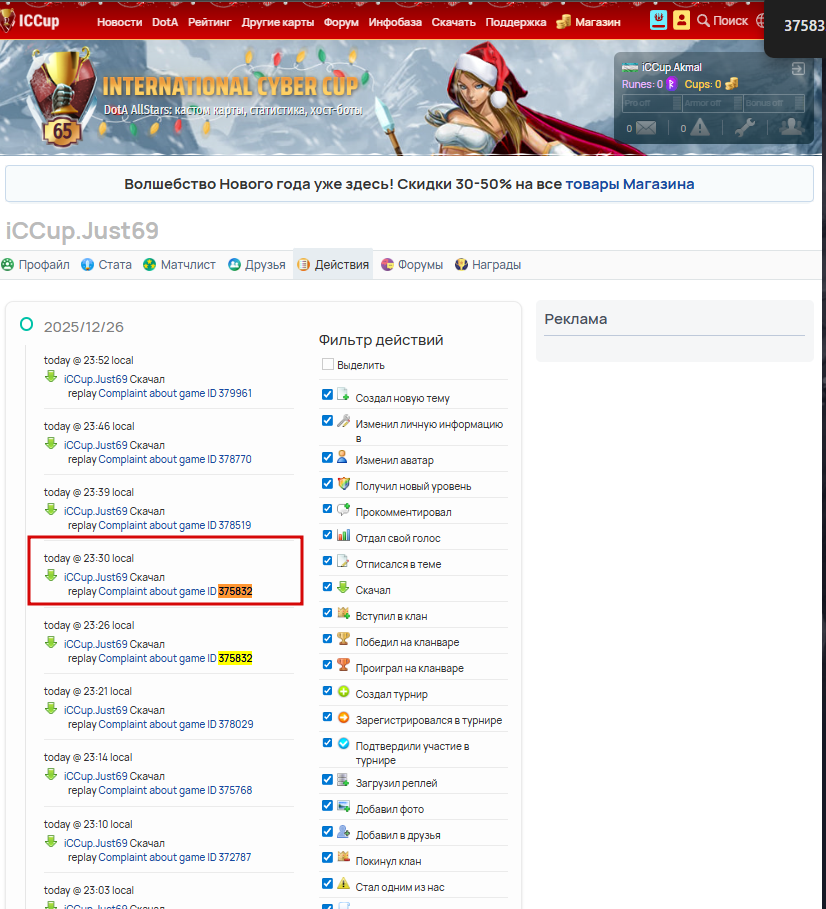Screen dimensions: 826x909
Task: Open Complaint about game ID 379961
Action: pyautogui.click(x=175, y=393)
